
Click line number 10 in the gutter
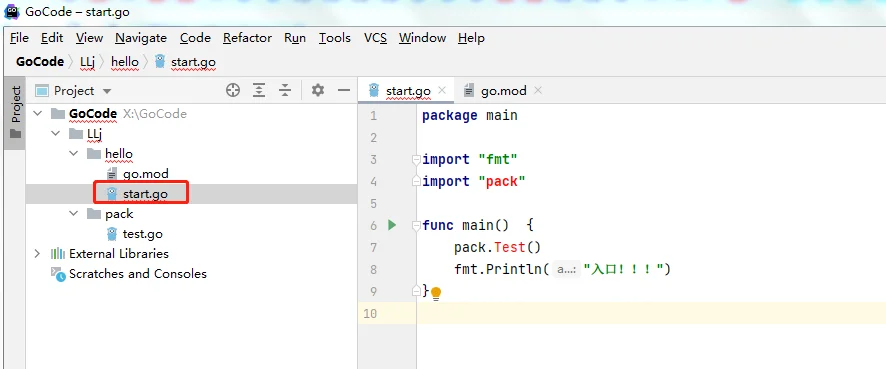[370, 313]
